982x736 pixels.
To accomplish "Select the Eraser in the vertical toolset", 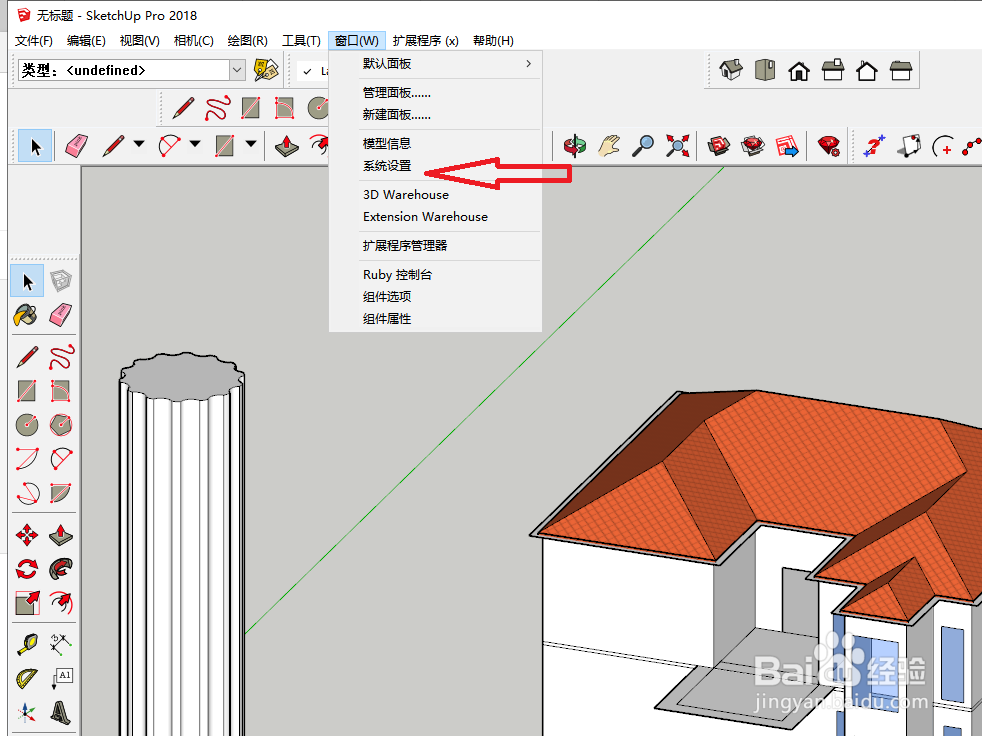I will click(61, 314).
